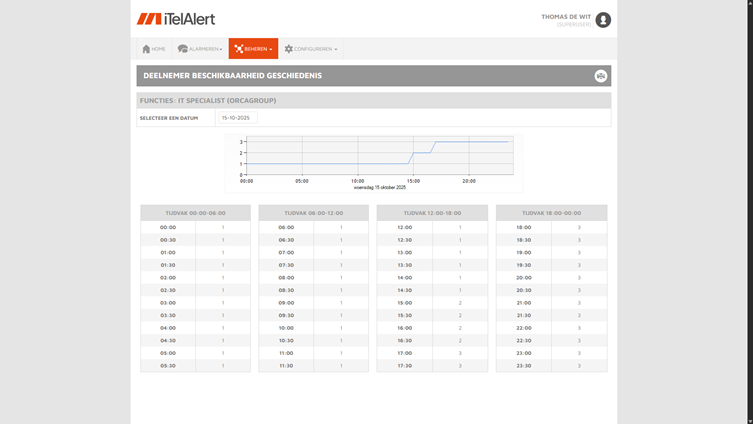753x424 pixels.
Task: Select the 06:00 time row
Action: (314, 227)
